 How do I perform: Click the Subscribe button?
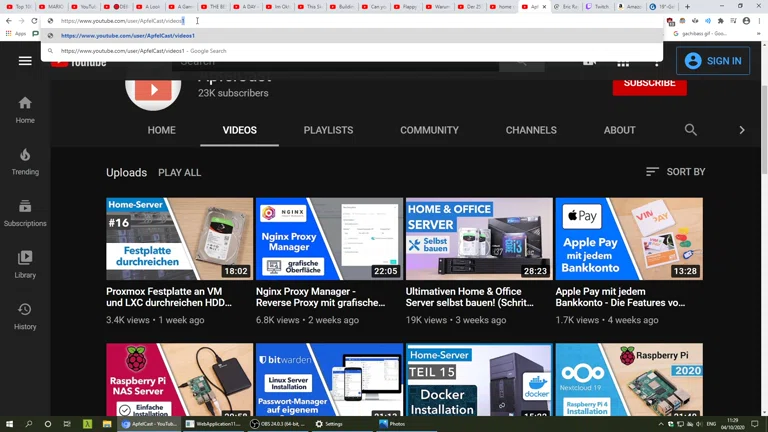[649, 84]
